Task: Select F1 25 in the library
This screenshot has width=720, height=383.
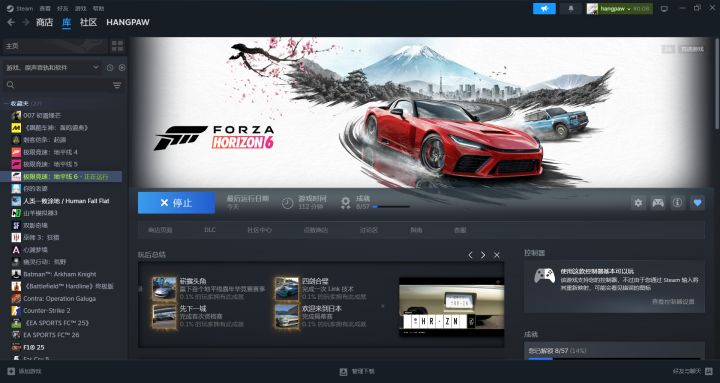Action: [62, 347]
